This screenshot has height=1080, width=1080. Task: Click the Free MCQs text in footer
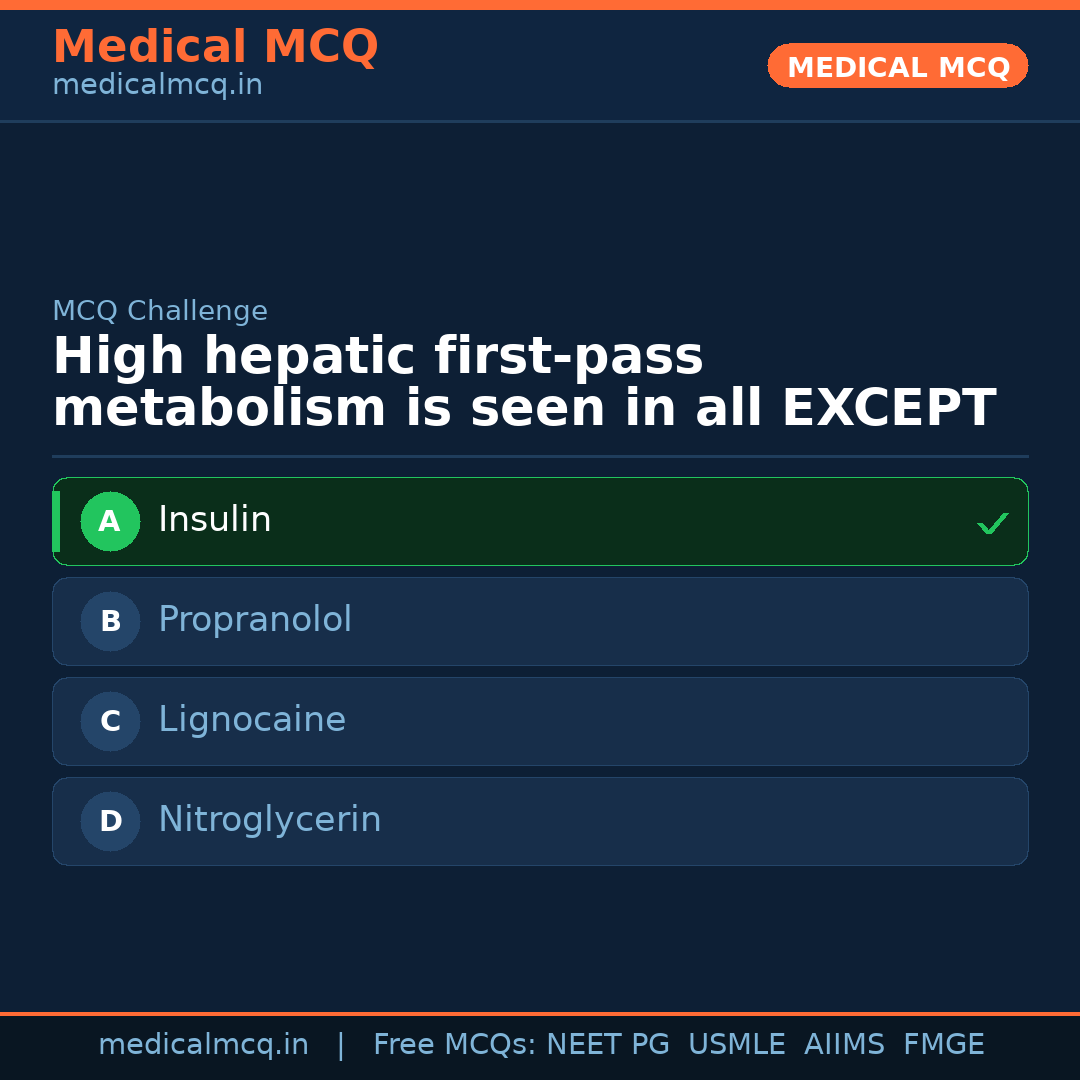pyautogui.click(x=454, y=1045)
